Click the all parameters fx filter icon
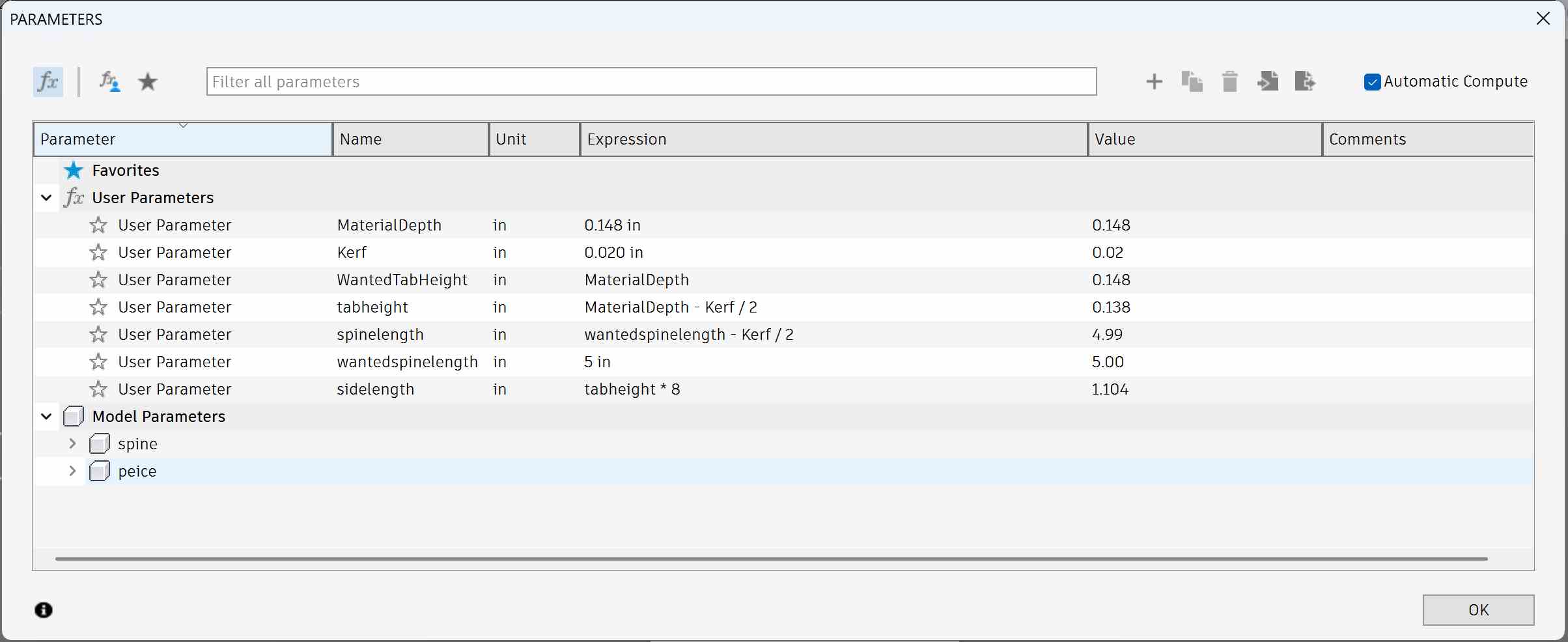Viewport: 1568px width, 642px height. [x=48, y=82]
